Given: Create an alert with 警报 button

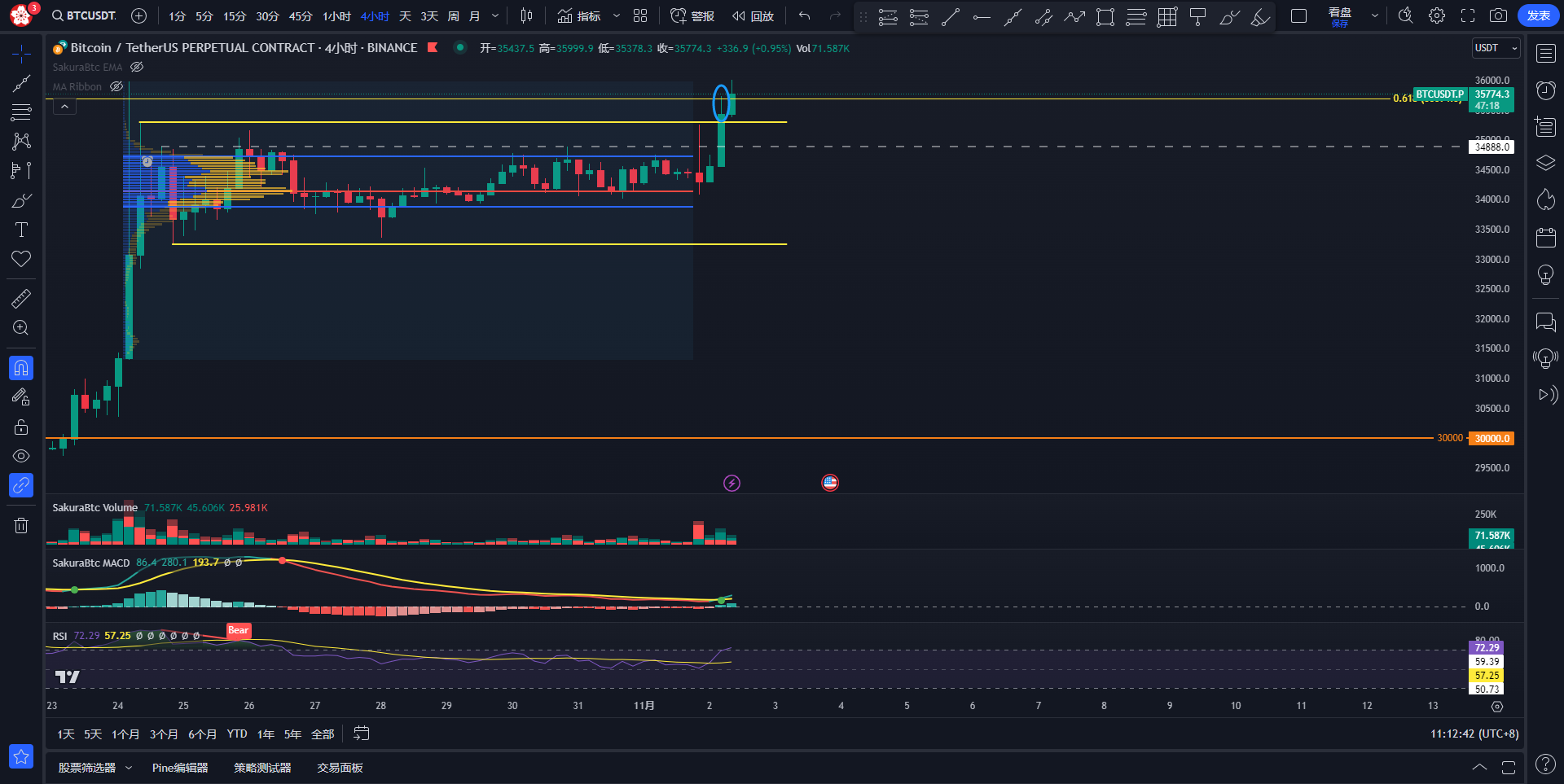Looking at the screenshot, I should [x=692, y=16].
